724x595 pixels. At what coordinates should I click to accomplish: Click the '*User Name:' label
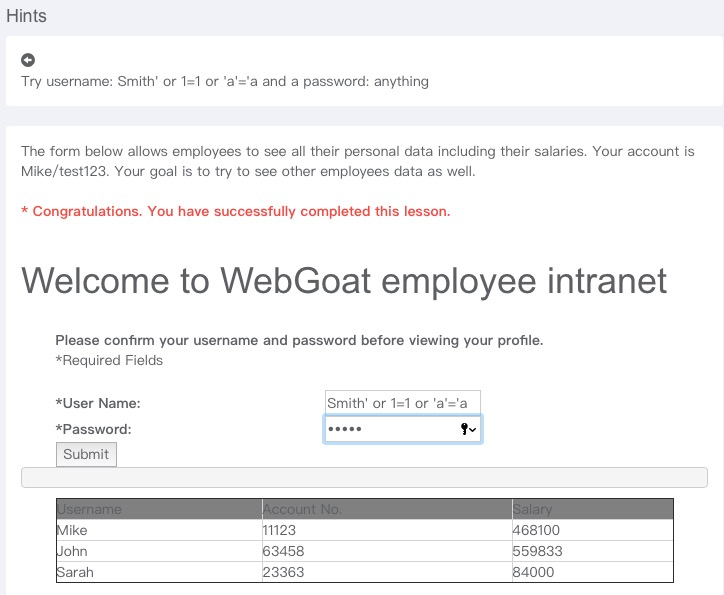pos(98,403)
